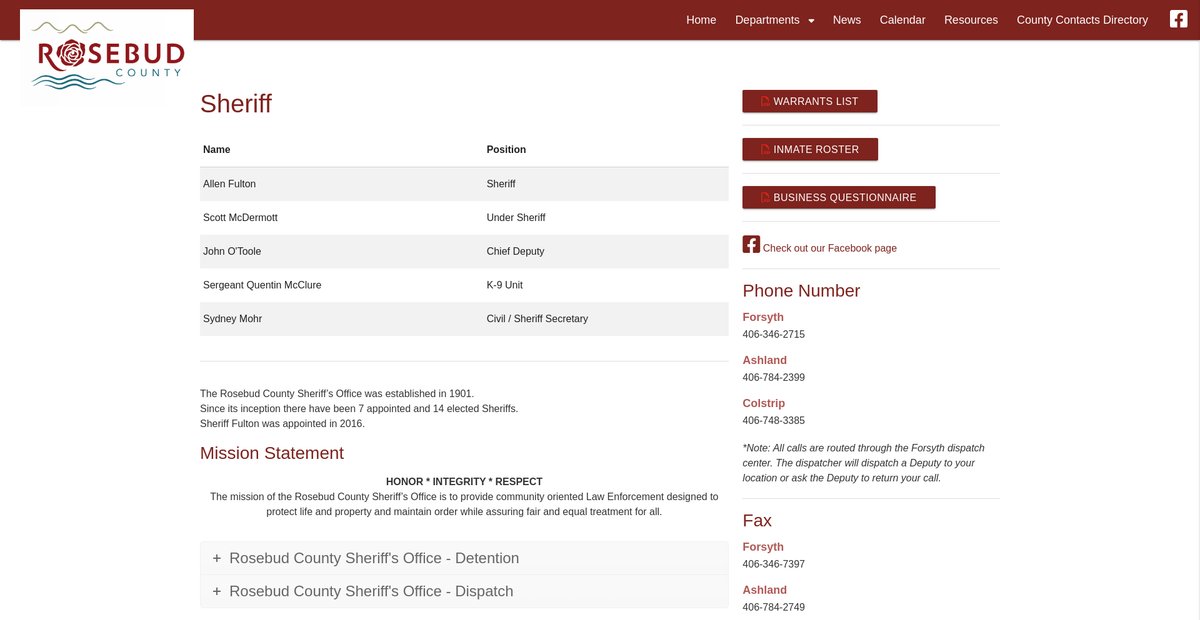Click the 'Phone Number' heading
The width and height of the screenshot is (1200, 620).
(x=801, y=291)
